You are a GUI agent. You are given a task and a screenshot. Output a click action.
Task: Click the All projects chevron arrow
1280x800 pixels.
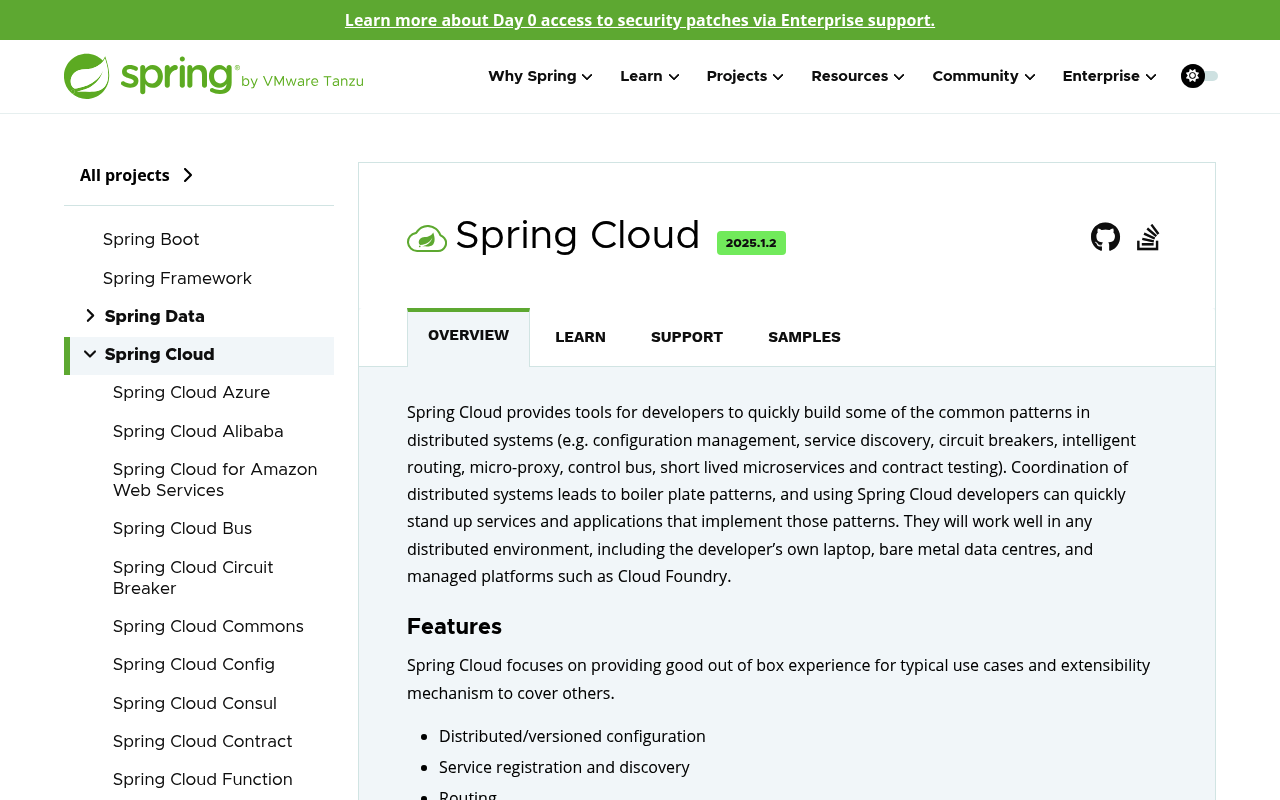pyautogui.click(x=188, y=175)
